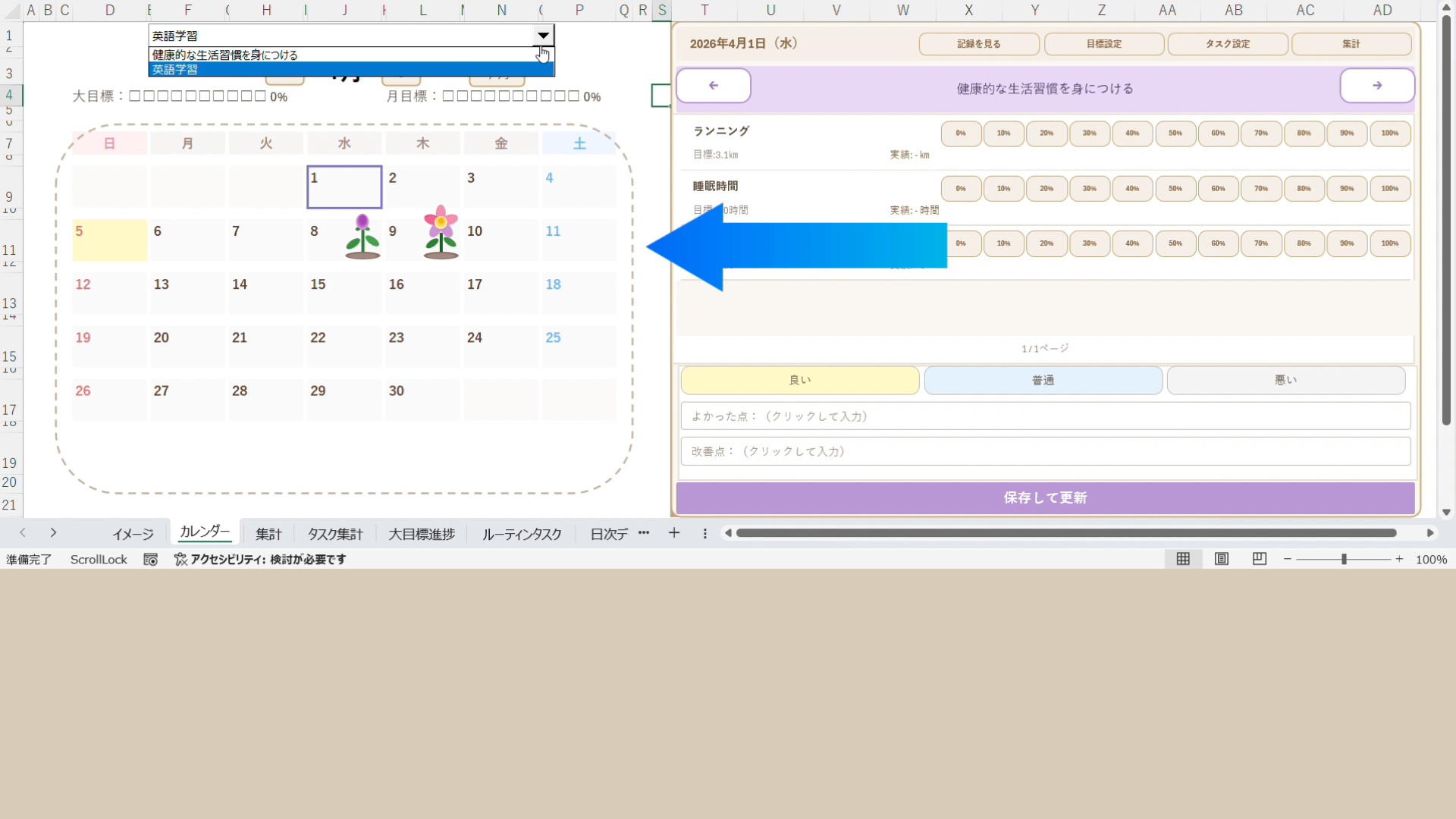Go to the previous goal with the left arrow button
This screenshot has width=1456, height=819.
click(x=714, y=86)
